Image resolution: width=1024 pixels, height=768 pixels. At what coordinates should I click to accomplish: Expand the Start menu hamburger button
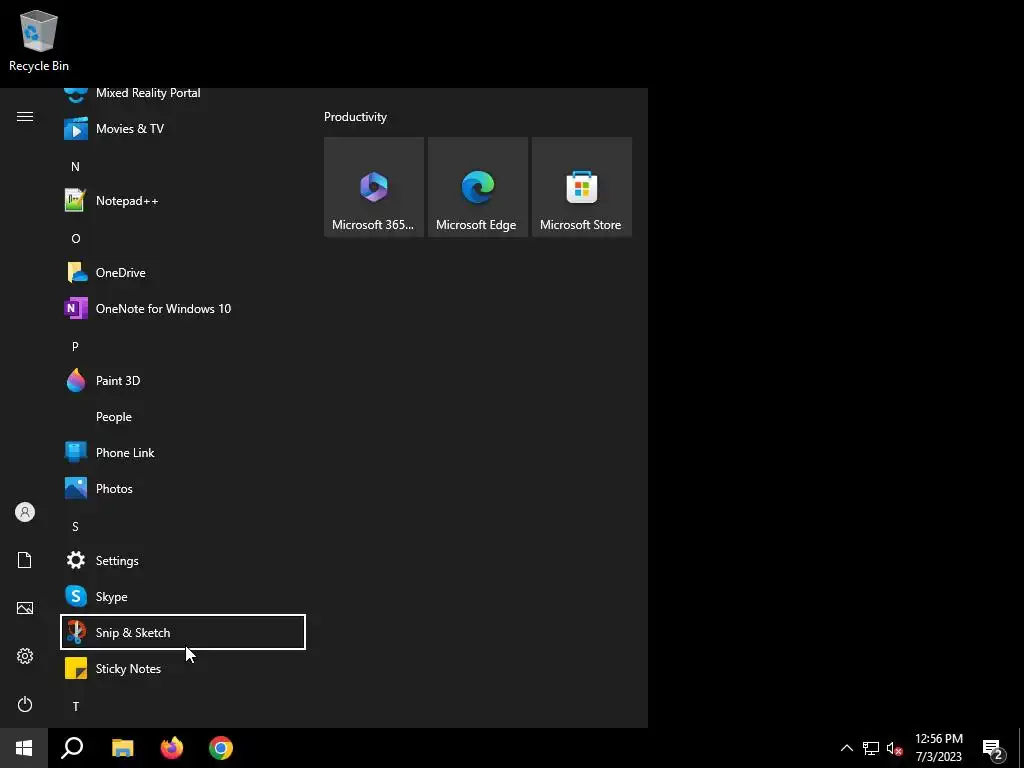[25, 116]
